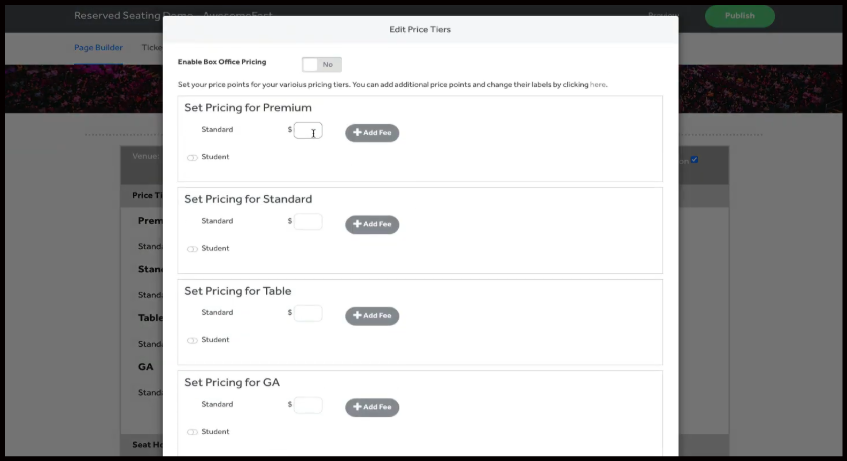Toggle the Enable Box Office Pricing switch

[x=321, y=64]
